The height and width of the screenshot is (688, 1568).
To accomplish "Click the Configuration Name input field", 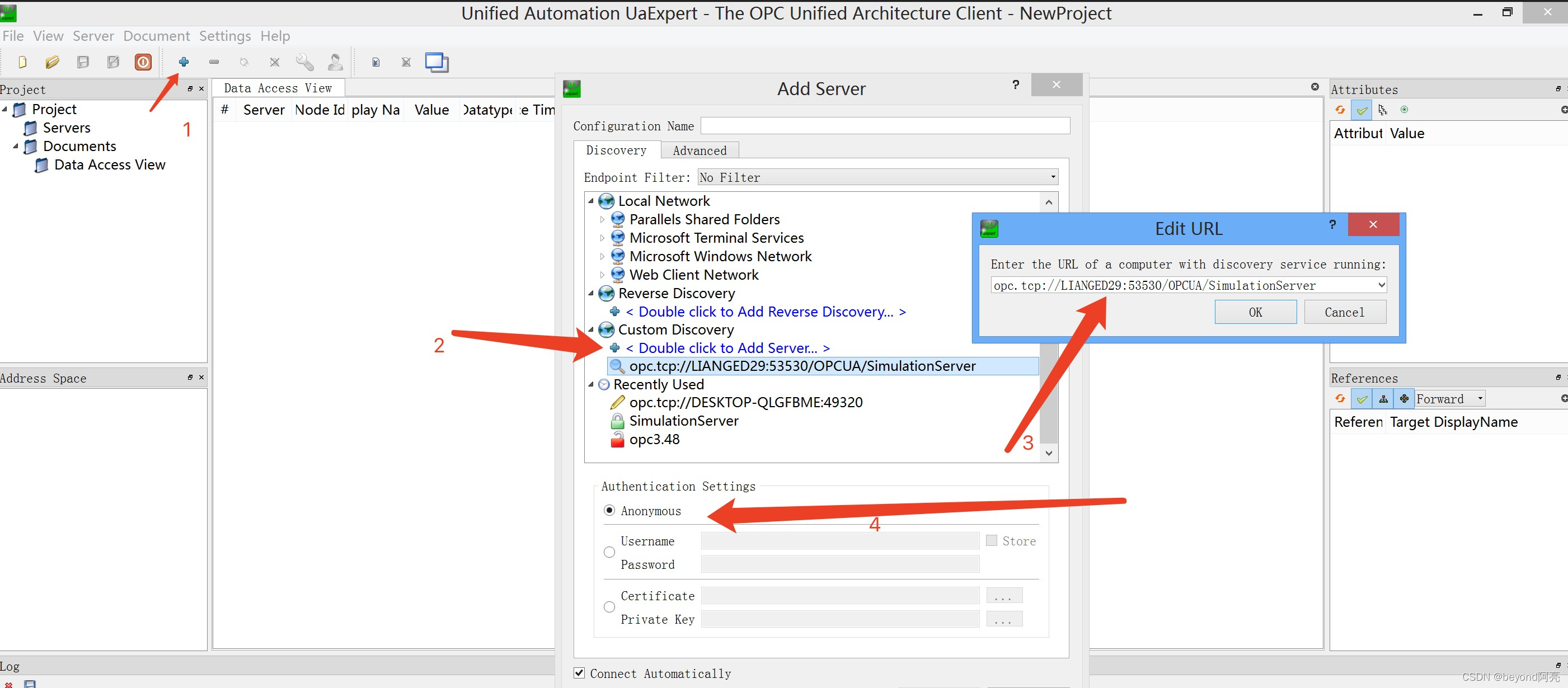I will point(884,126).
